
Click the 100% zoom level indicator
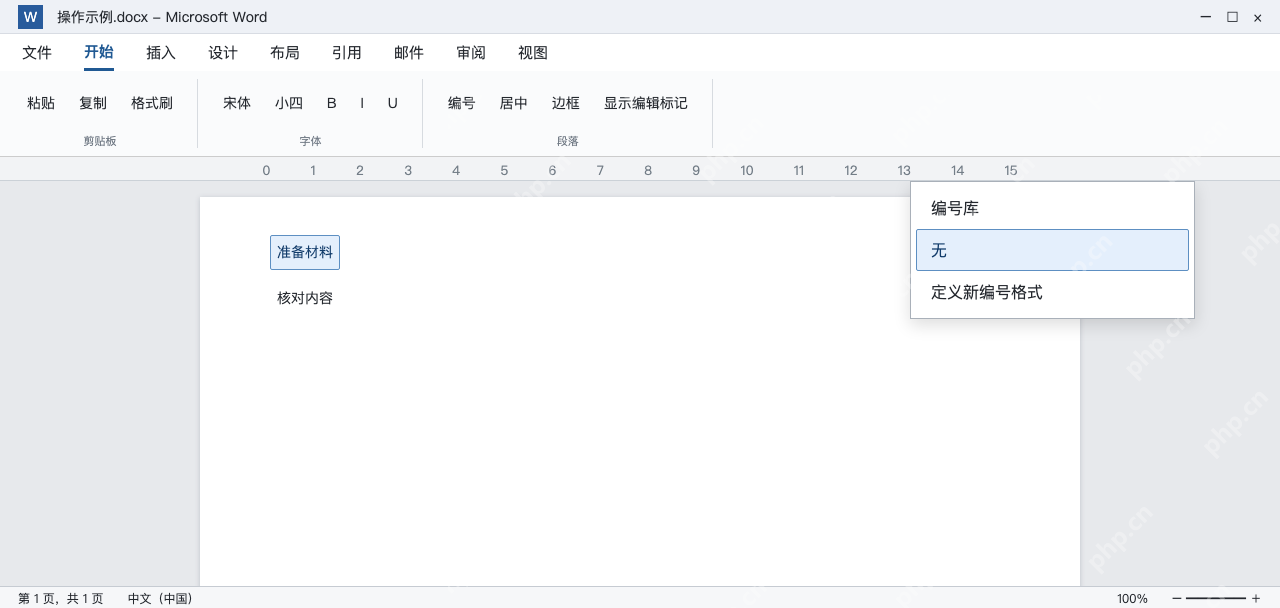click(x=1132, y=598)
